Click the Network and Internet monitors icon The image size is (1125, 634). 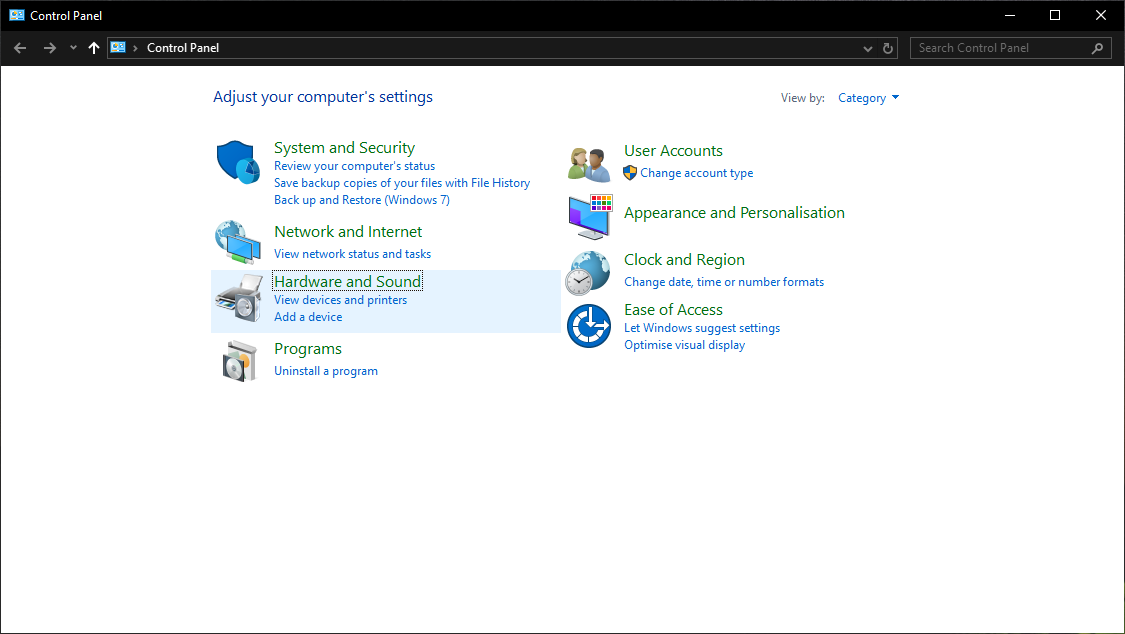tap(237, 240)
